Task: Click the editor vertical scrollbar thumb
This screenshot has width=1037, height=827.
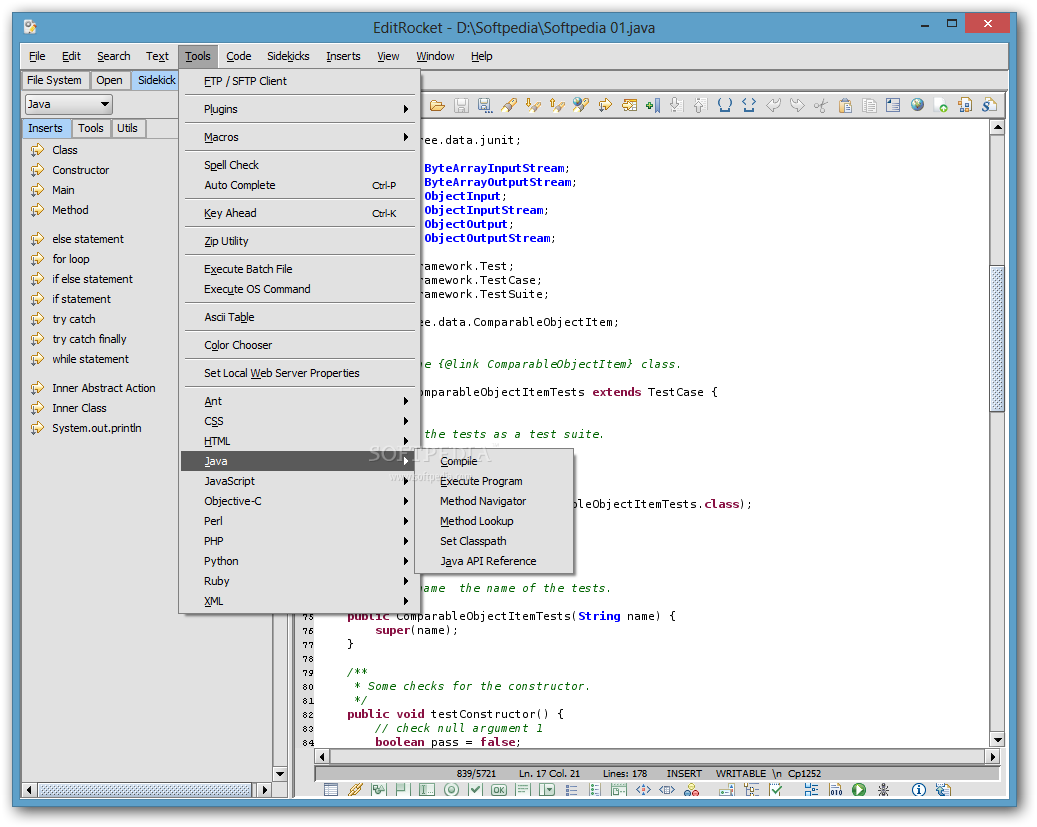Action: [997, 338]
